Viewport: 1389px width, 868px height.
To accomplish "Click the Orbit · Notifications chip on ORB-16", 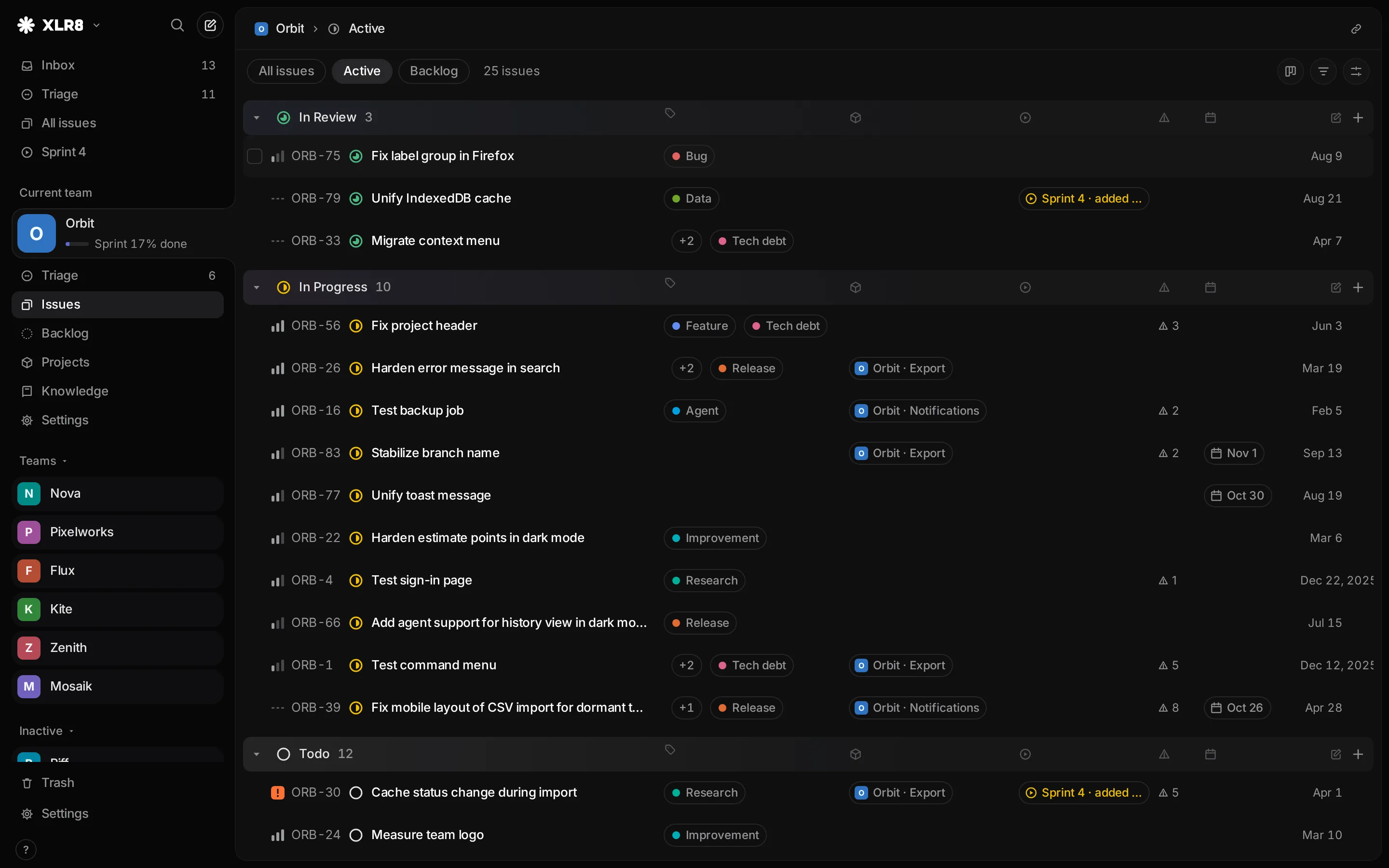I will pos(917,411).
